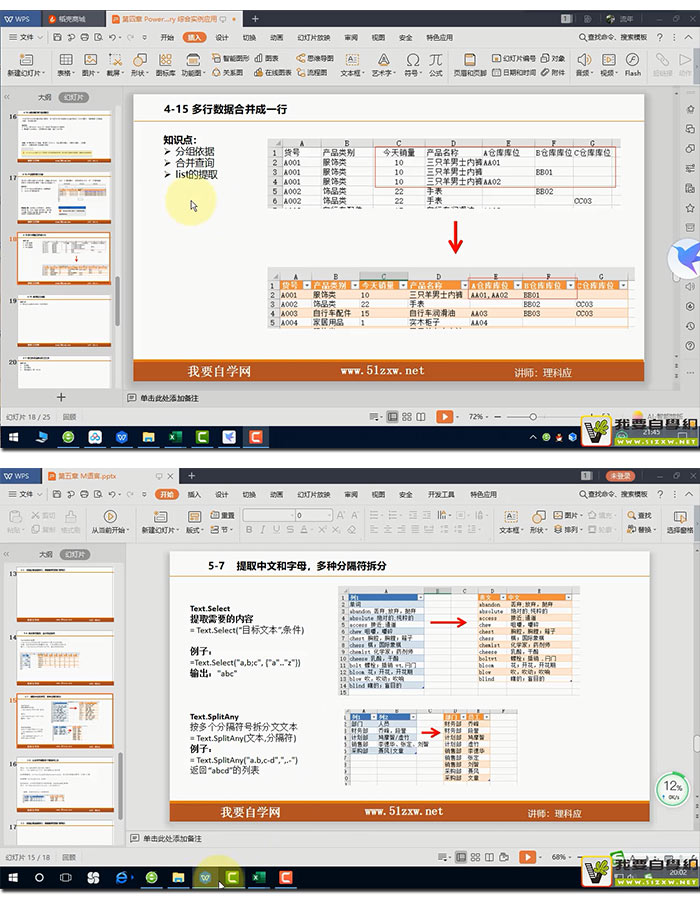This screenshot has width=700, height=901.
Task: Open 文件 menu in 第五章 window
Action: pos(26,494)
